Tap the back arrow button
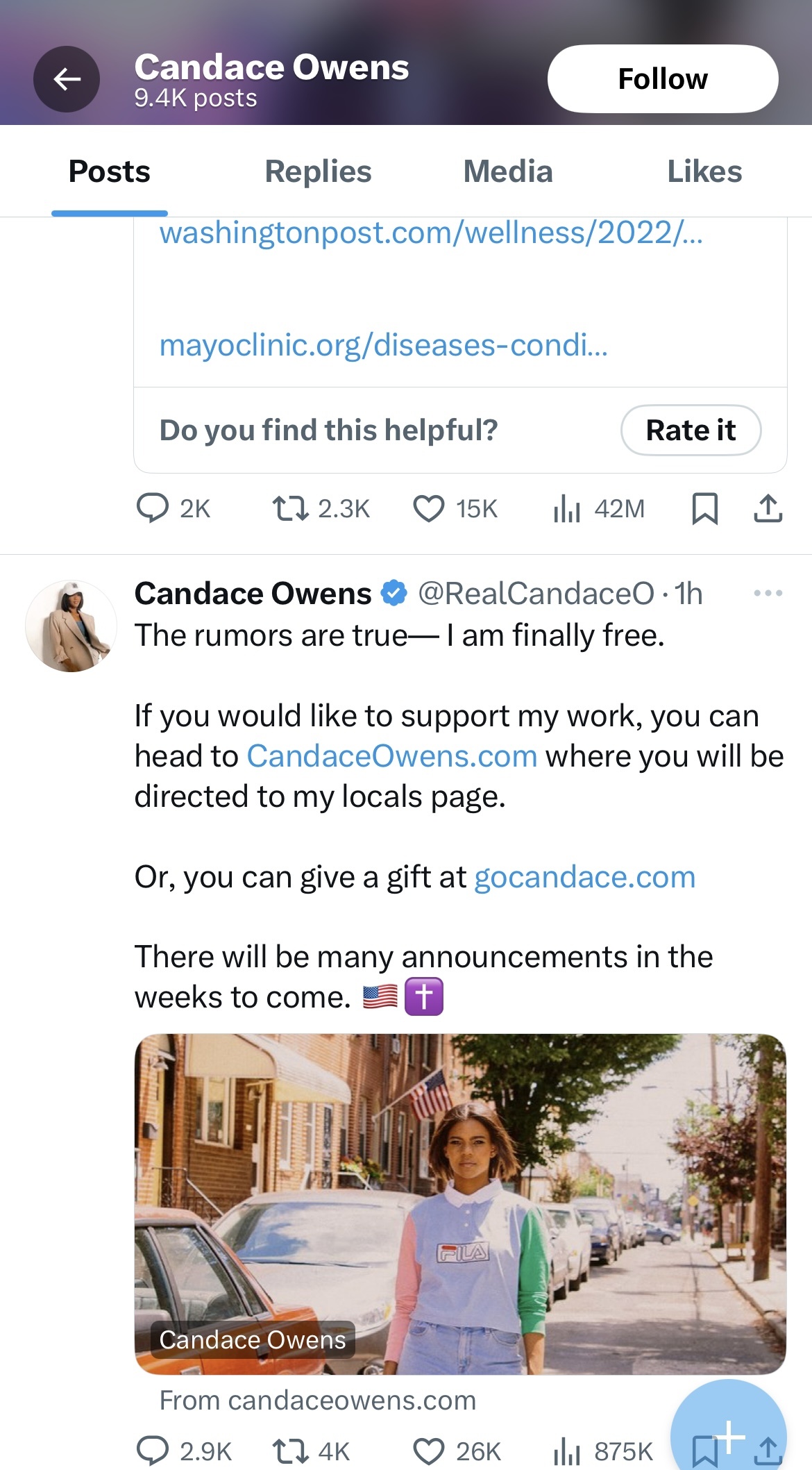The height and width of the screenshot is (1470, 812). 67,79
